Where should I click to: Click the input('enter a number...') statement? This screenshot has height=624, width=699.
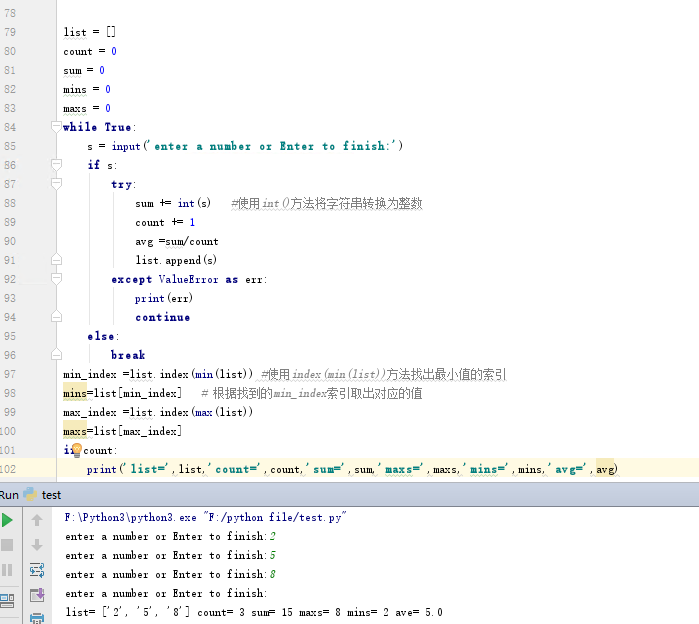(x=245, y=146)
